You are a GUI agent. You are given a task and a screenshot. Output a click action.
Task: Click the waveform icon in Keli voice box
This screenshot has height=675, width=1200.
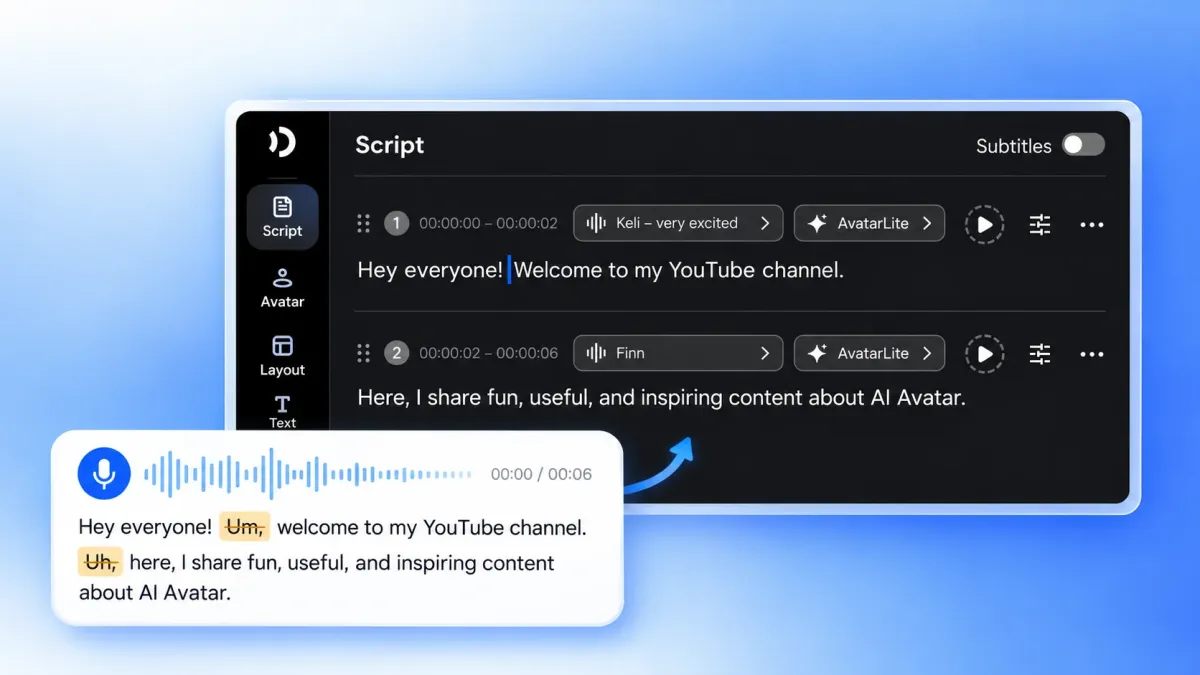pos(596,223)
